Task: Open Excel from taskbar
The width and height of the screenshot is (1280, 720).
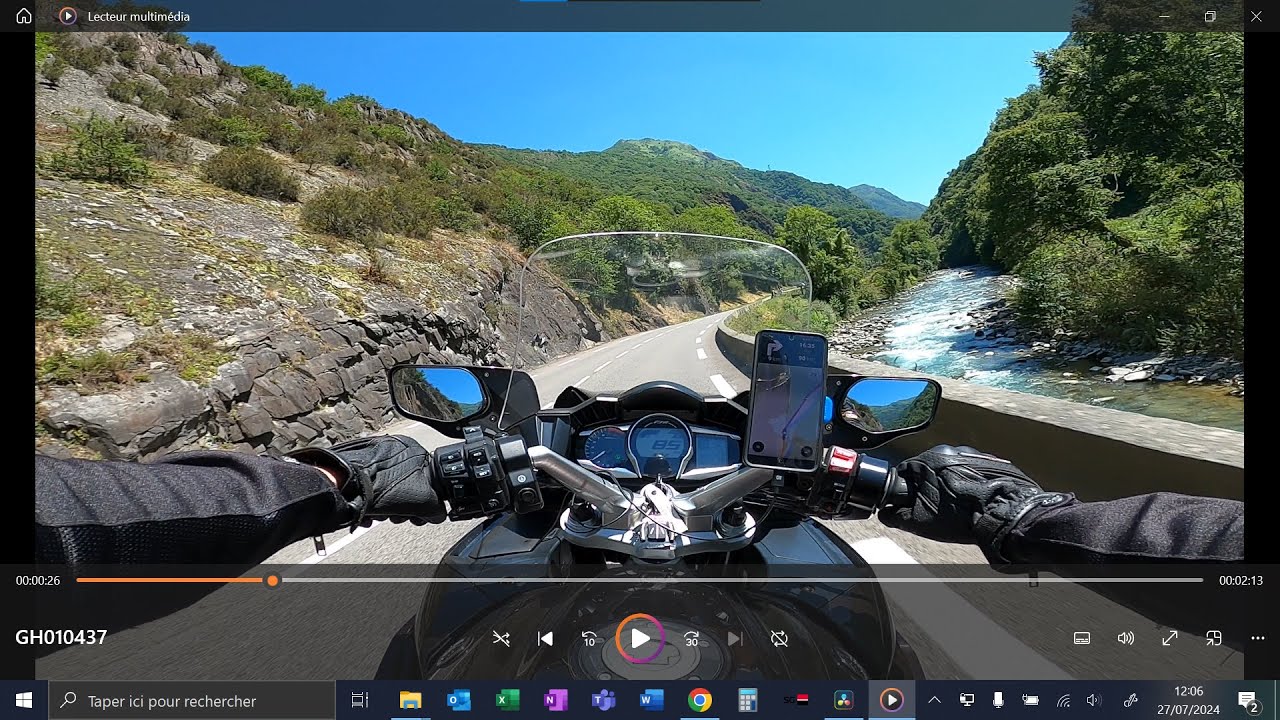Action: click(x=507, y=700)
